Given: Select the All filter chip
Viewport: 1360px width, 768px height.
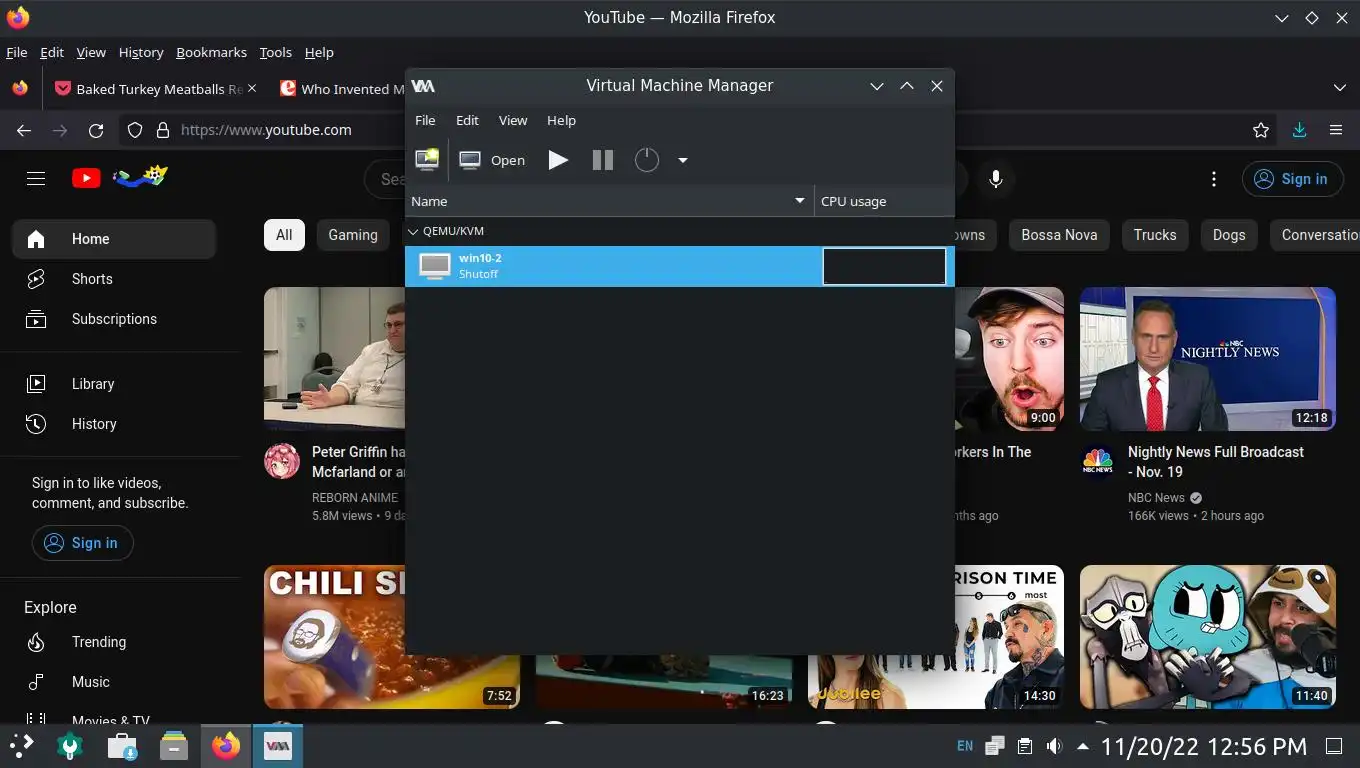Looking at the screenshot, I should 284,235.
